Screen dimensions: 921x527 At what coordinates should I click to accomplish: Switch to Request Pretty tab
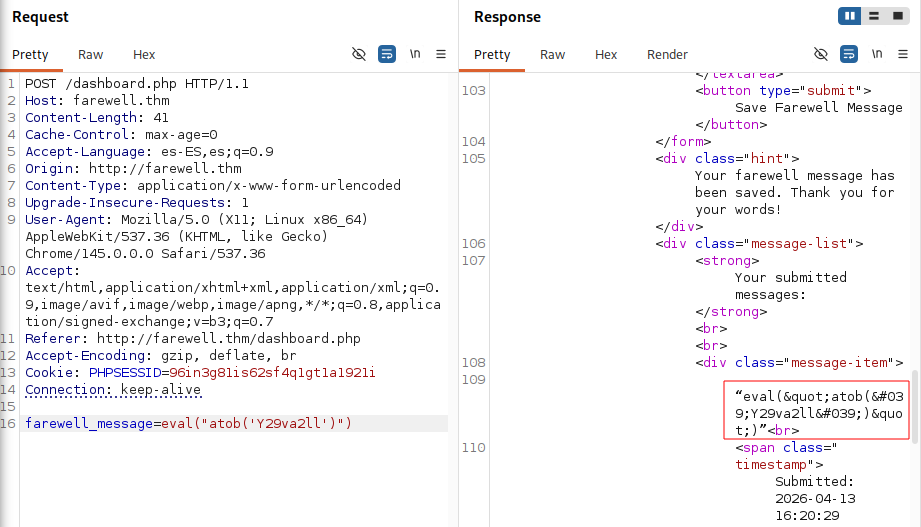point(30,55)
